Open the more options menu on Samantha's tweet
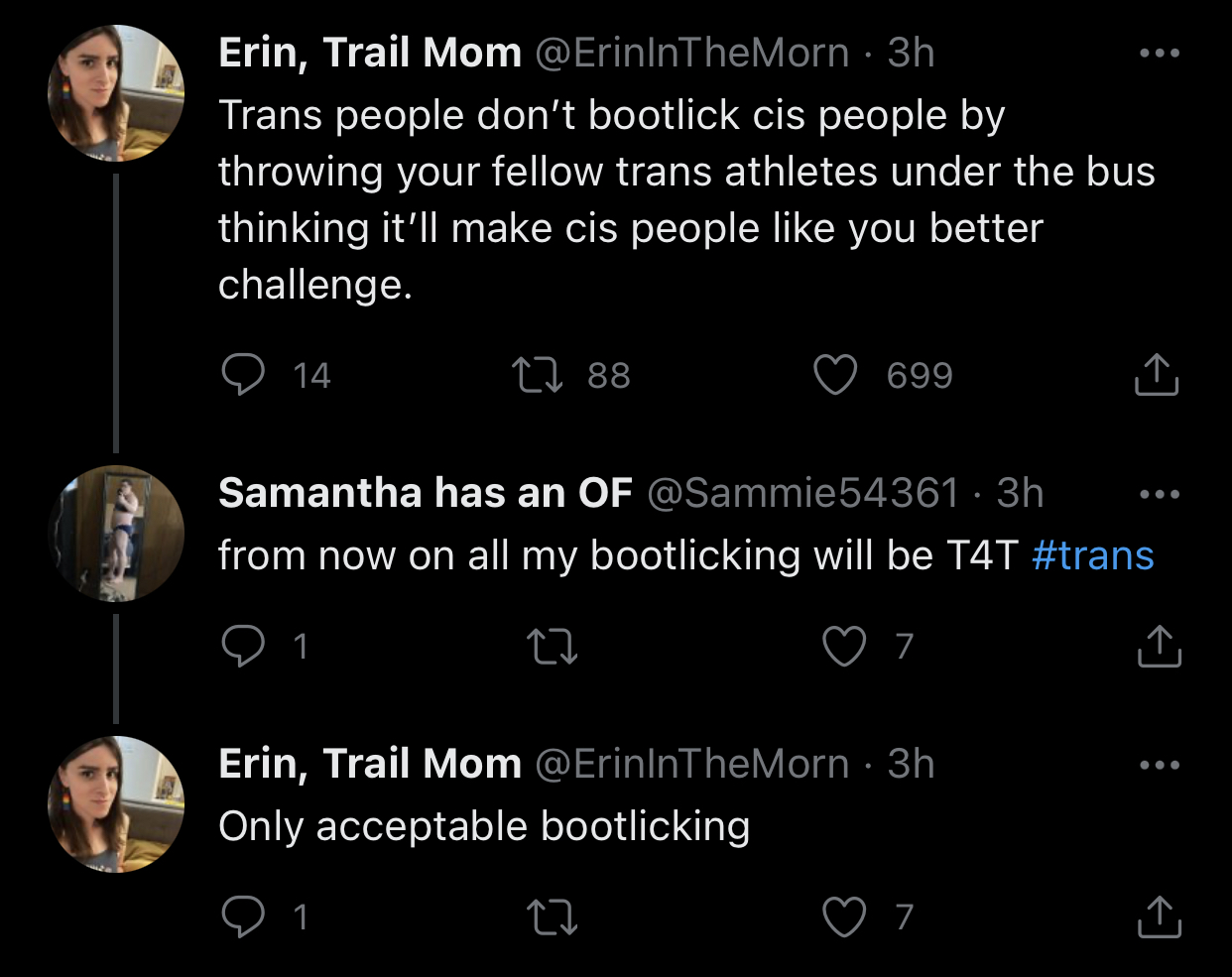Viewport: 1232px width, 977px height. click(x=1160, y=494)
